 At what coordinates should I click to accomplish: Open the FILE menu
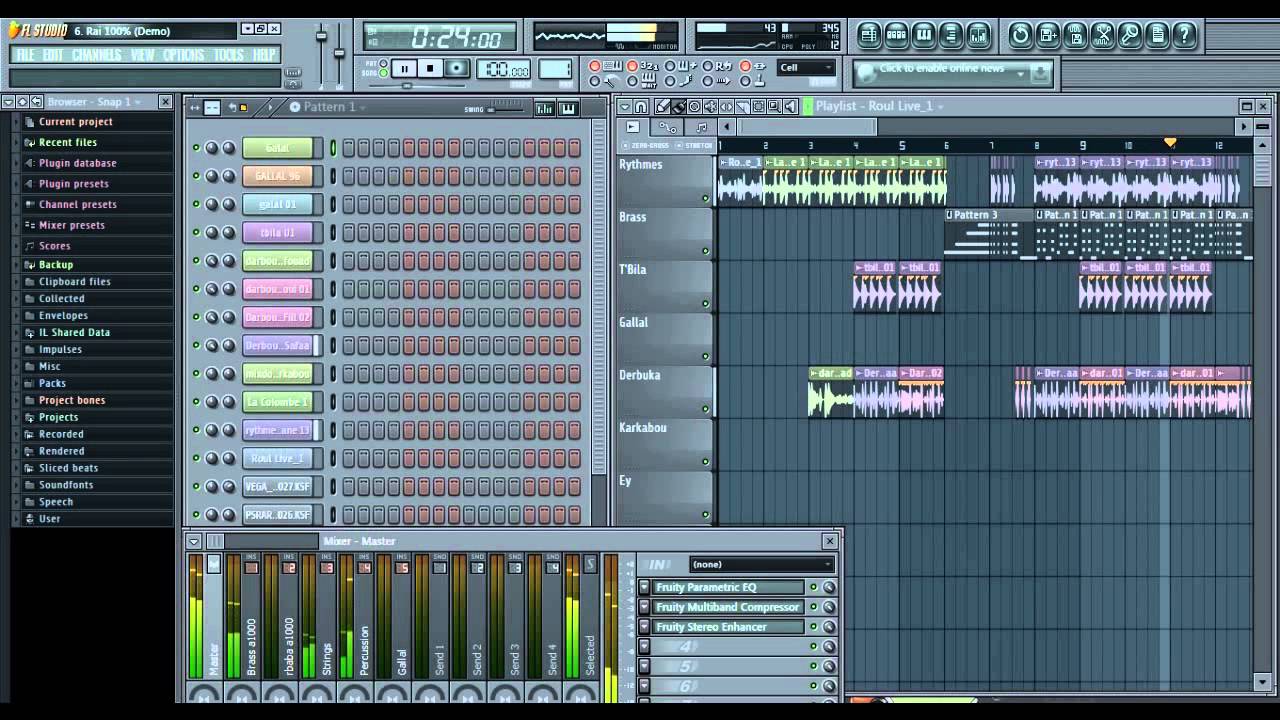[x=25, y=55]
